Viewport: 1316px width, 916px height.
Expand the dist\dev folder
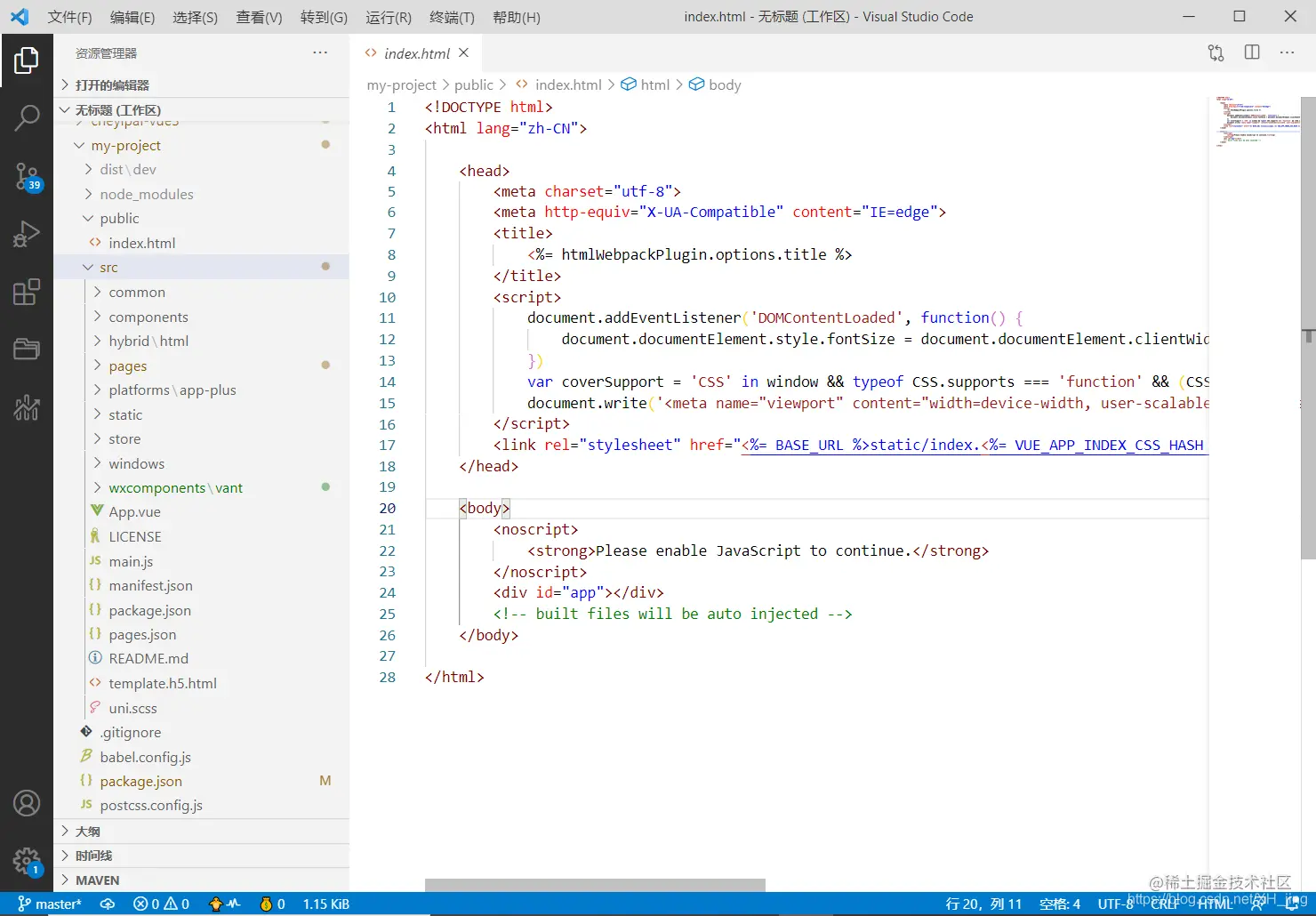point(201,170)
